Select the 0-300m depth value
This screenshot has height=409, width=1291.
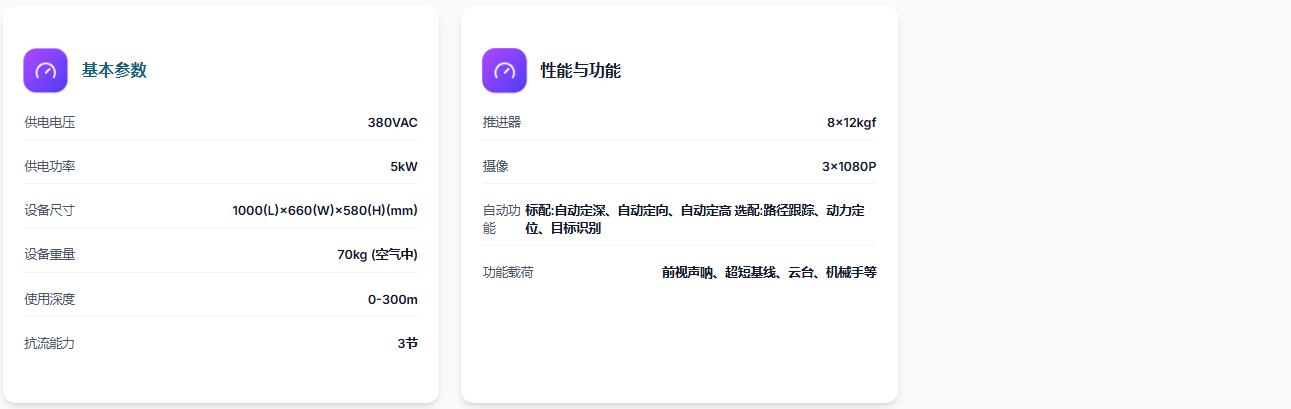[392, 299]
